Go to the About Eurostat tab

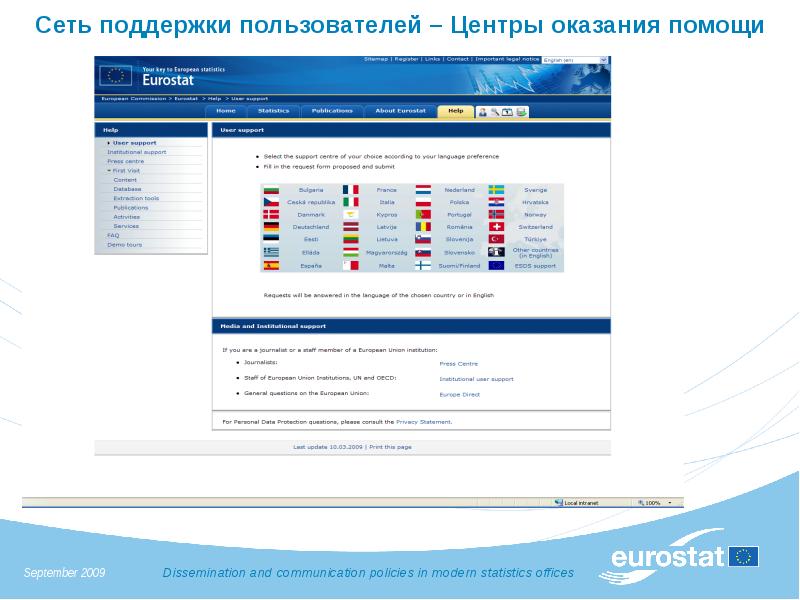400,111
